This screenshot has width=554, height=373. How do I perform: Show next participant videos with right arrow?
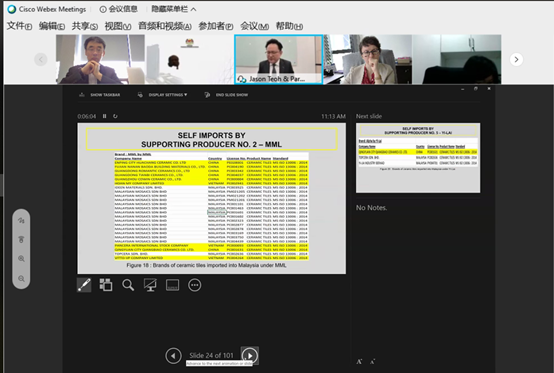tap(516, 59)
